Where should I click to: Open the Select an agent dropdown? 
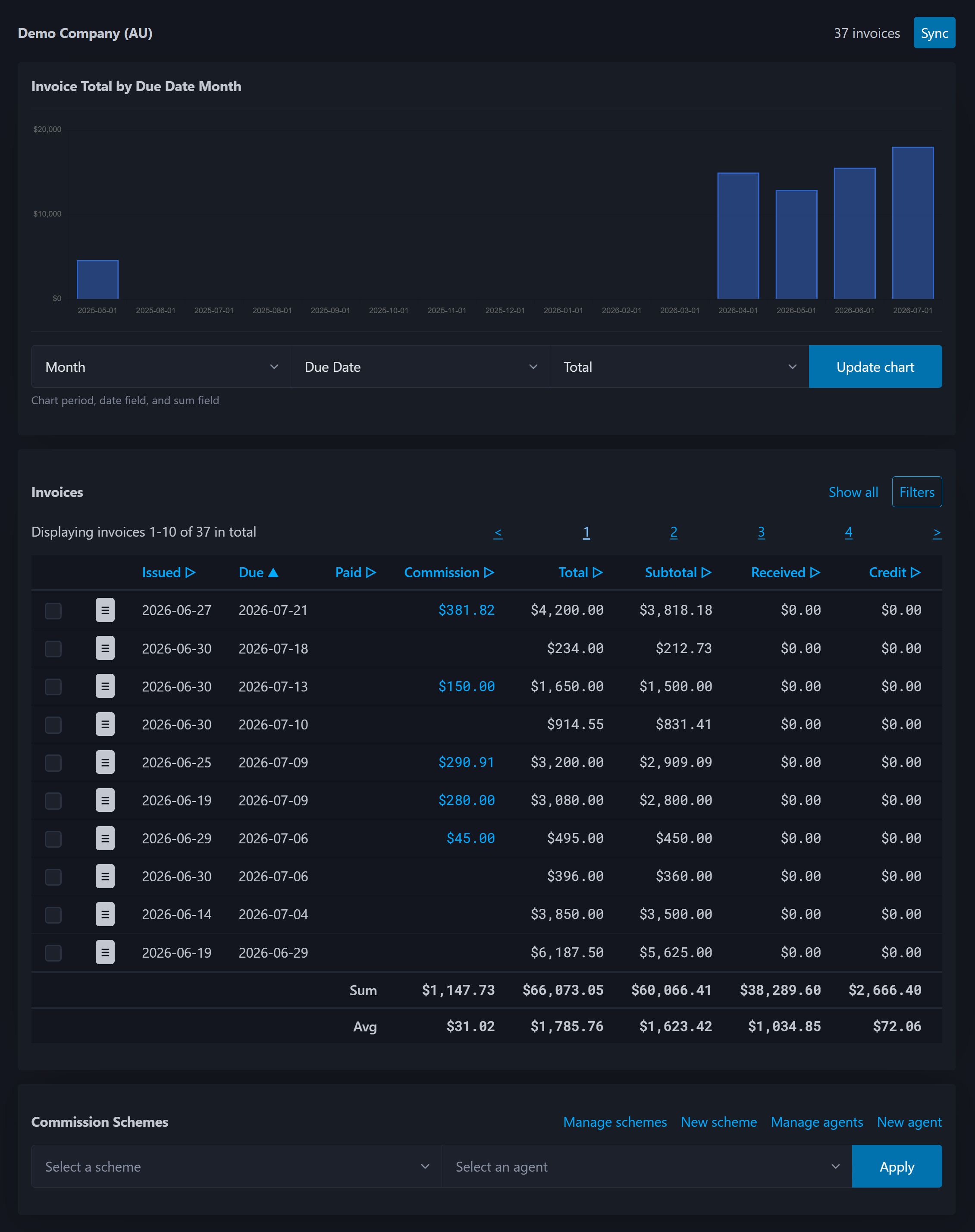tap(647, 1166)
